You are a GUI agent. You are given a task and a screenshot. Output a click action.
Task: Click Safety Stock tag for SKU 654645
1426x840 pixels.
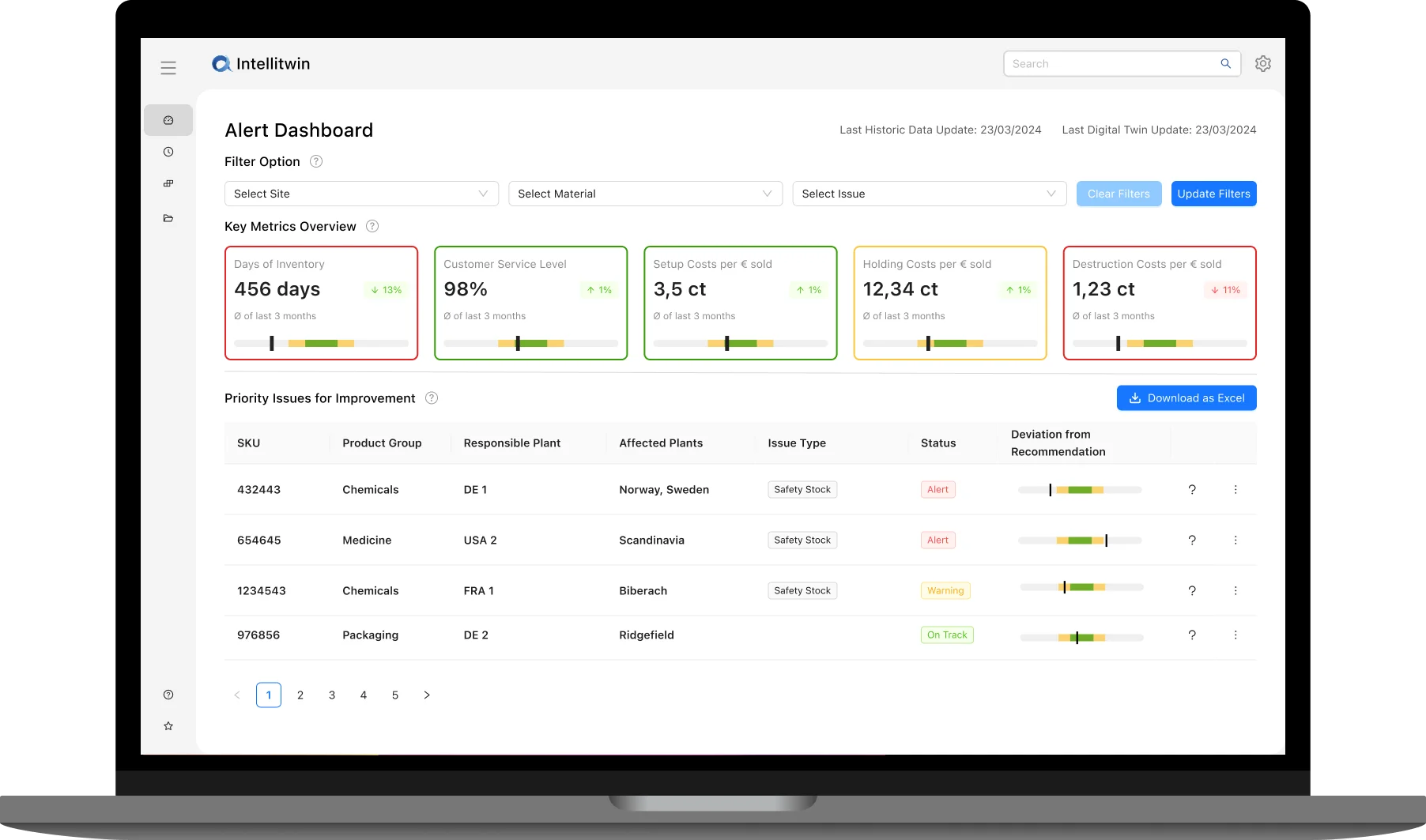(x=802, y=541)
